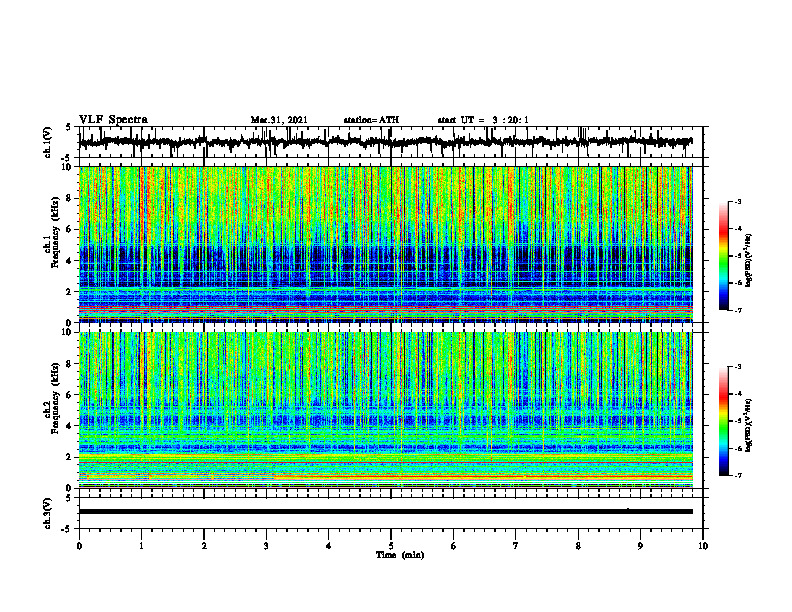Click the log(PSD) label beside ch.1 colorbar
The height and width of the screenshot is (612, 792).
749,260
